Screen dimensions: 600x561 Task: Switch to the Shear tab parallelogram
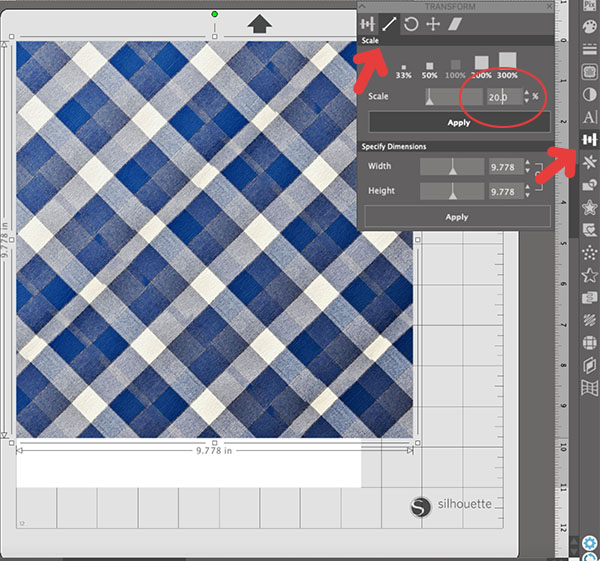click(x=455, y=24)
